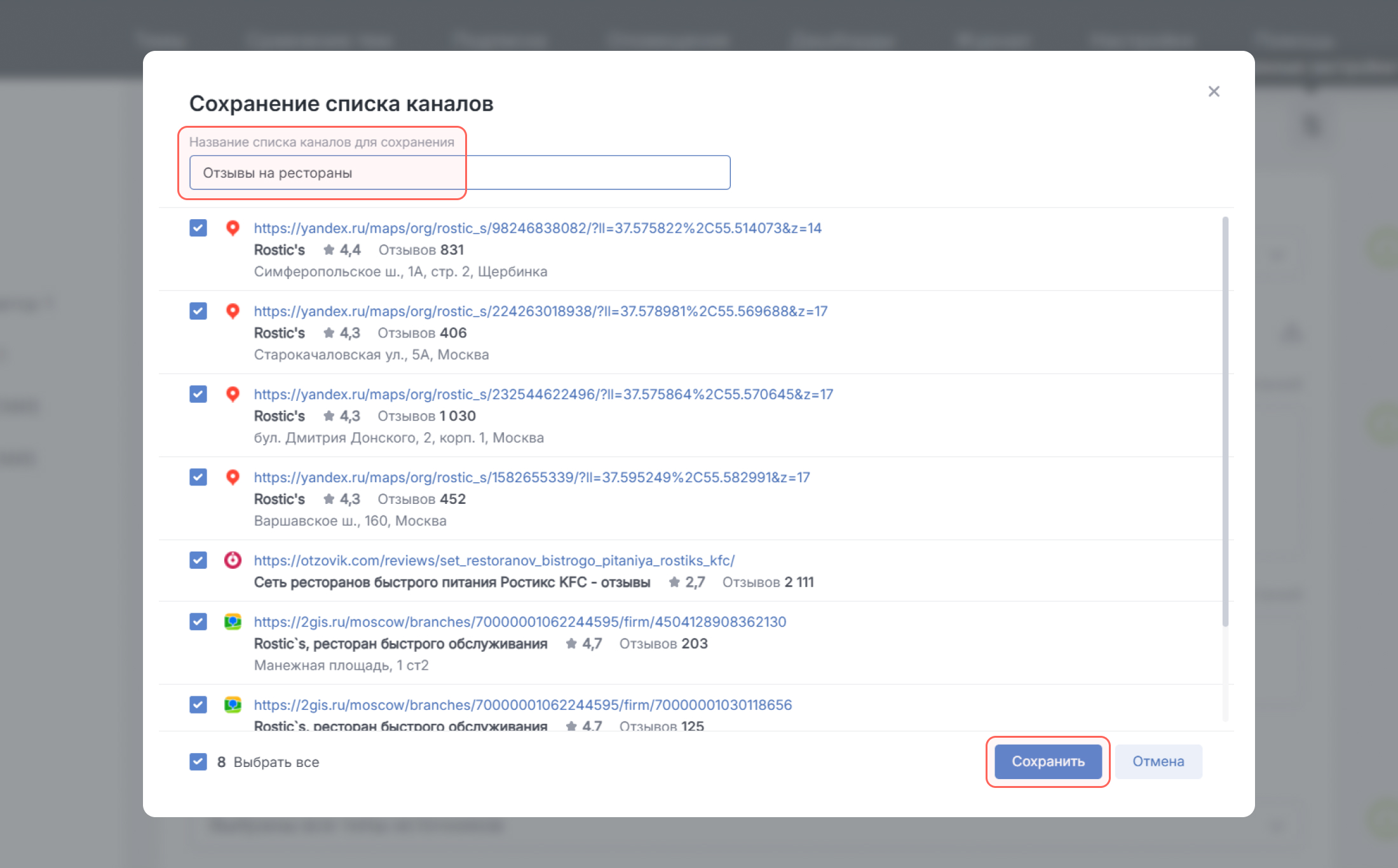This screenshot has width=1398, height=868.
Task: Uncheck the Старокачаловская ул. channel checkbox
Action: (198, 311)
